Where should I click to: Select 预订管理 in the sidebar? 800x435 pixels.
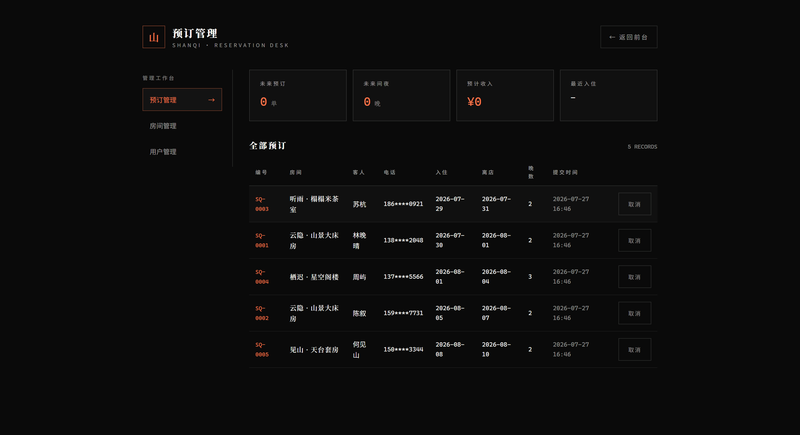pyautogui.click(x=182, y=99)
